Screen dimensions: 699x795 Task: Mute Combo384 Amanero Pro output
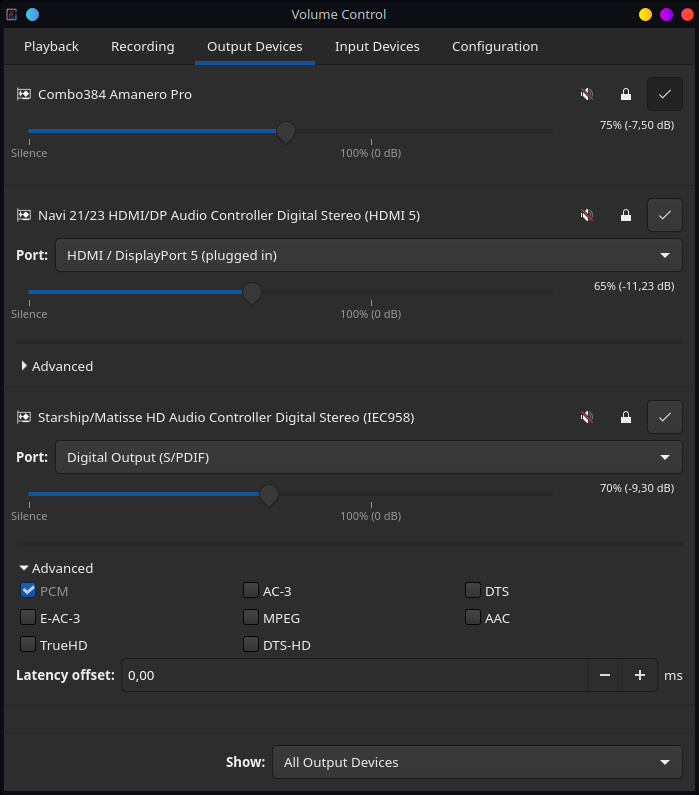point(587,94)
